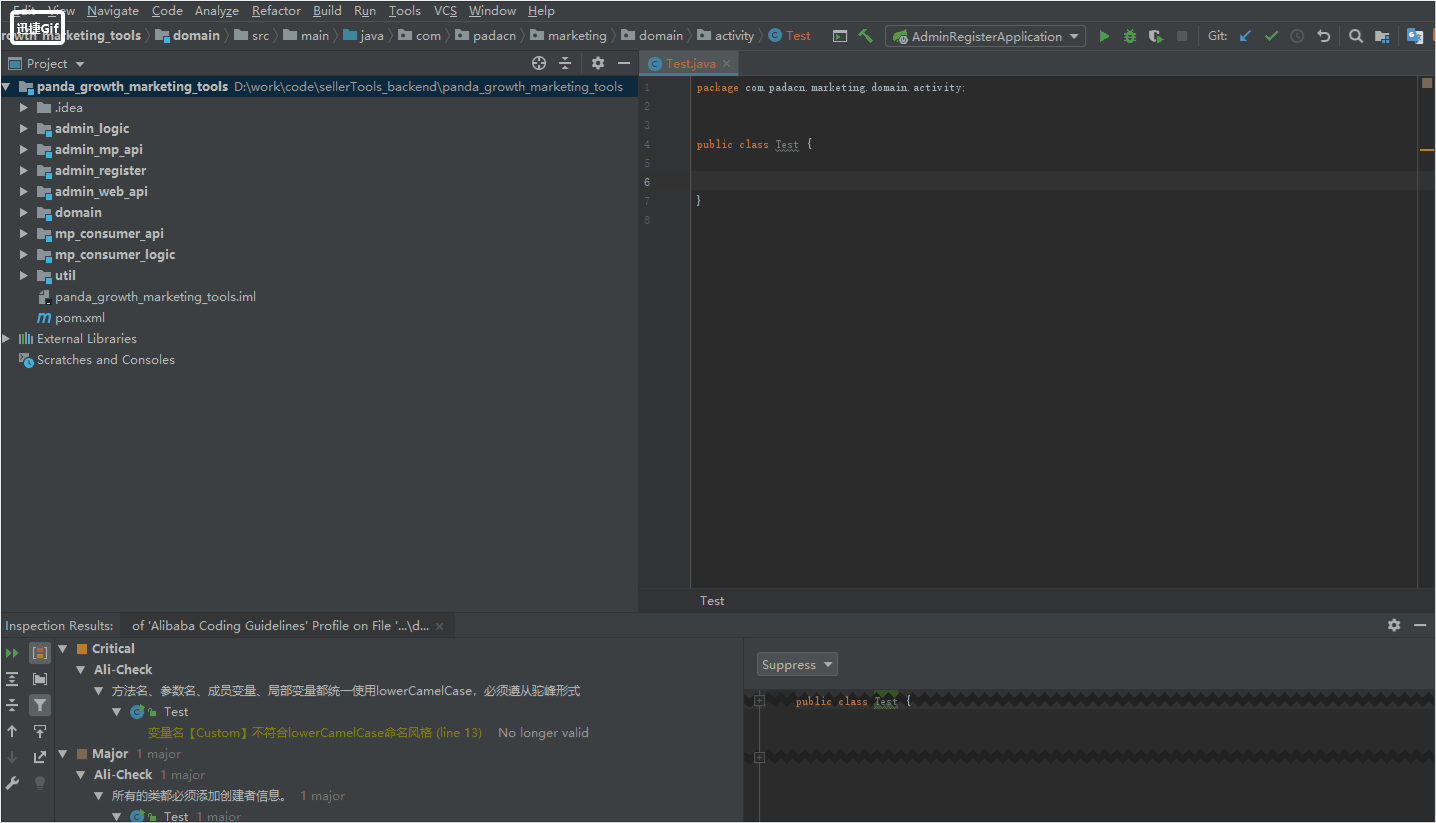Viewport: 1436px width, 823px height.
Task: Click the Critical severity orange color square
Action: tap(82, 649)
